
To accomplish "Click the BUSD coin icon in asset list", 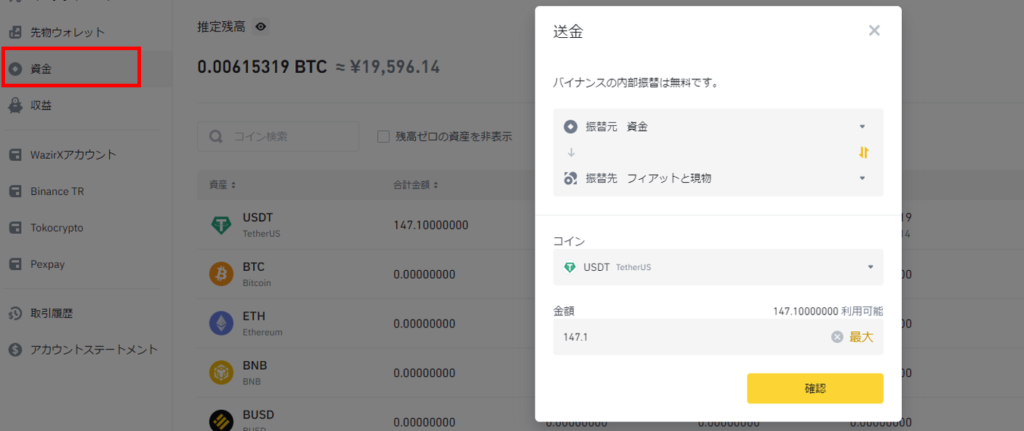I will pos(221,419).
